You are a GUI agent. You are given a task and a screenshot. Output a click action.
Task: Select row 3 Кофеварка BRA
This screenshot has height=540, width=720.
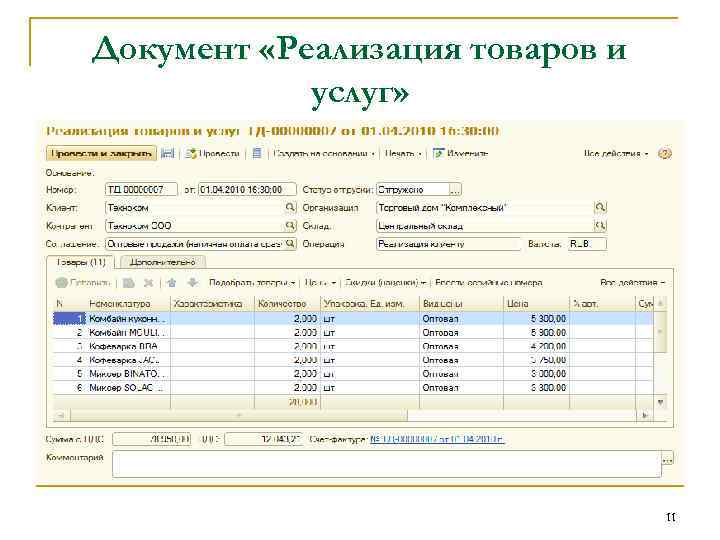click(x=353, y=346)
